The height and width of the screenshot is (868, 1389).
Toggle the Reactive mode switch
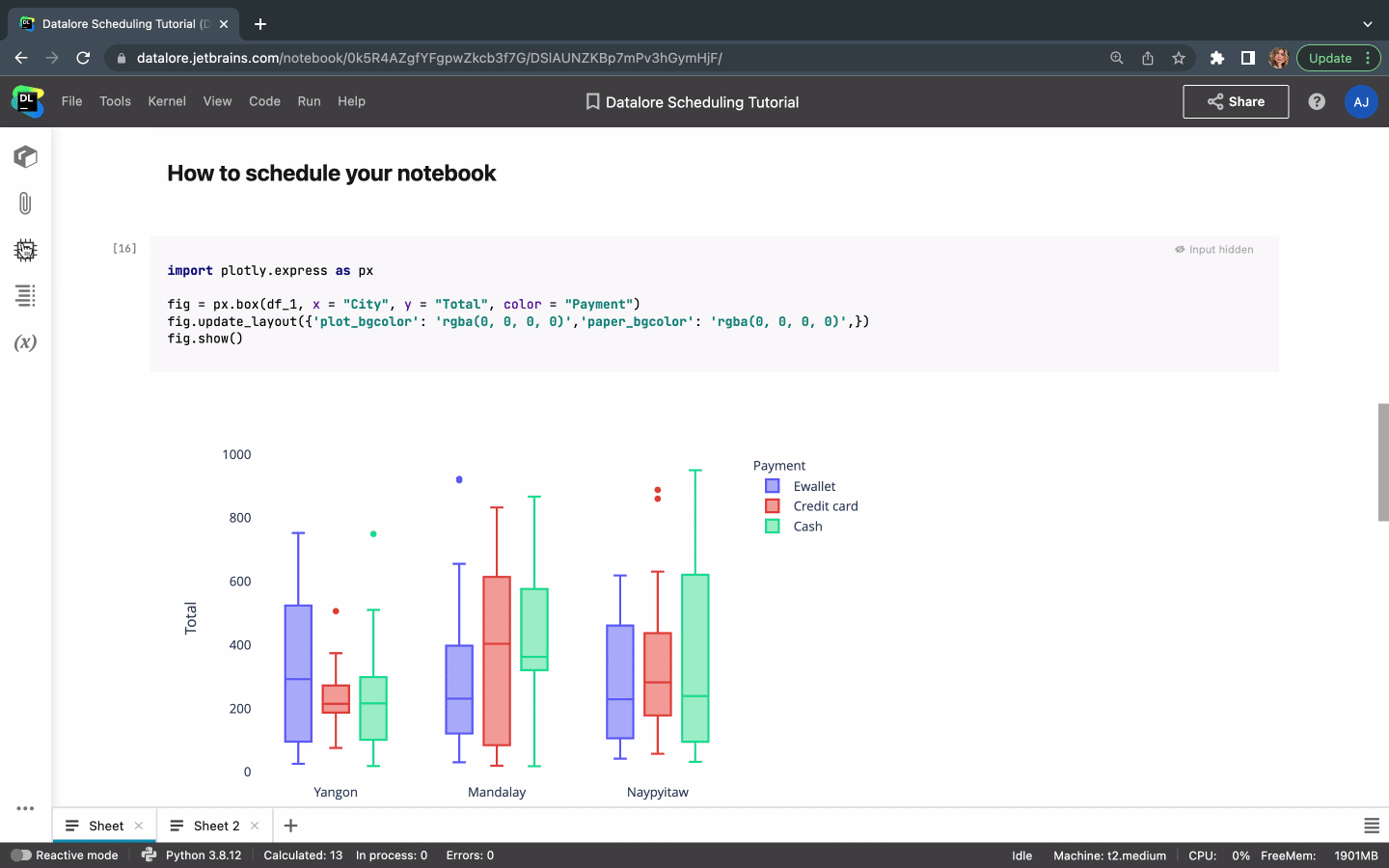pos(21,855)
